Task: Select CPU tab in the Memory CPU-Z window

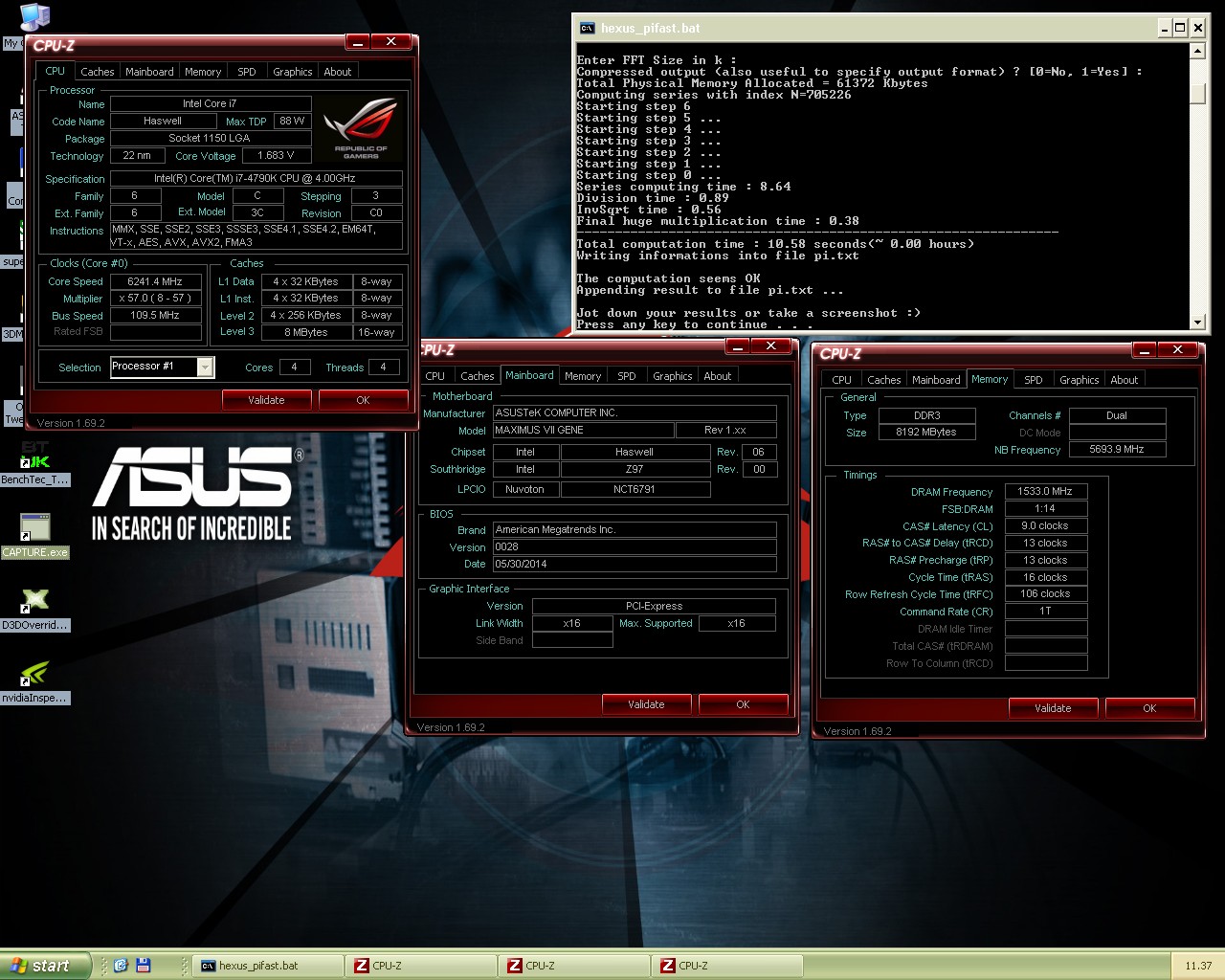Action: point(842,380)
